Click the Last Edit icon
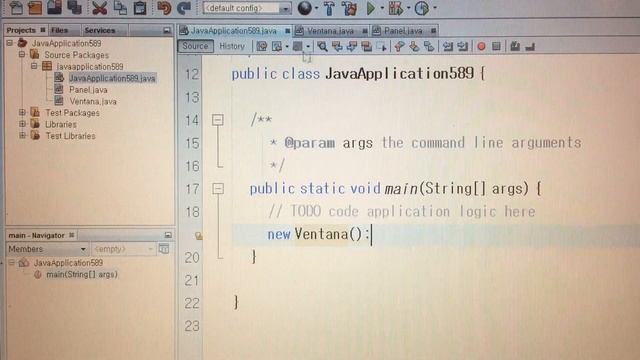The image size is (640, 360). click(x=262, y=47)
